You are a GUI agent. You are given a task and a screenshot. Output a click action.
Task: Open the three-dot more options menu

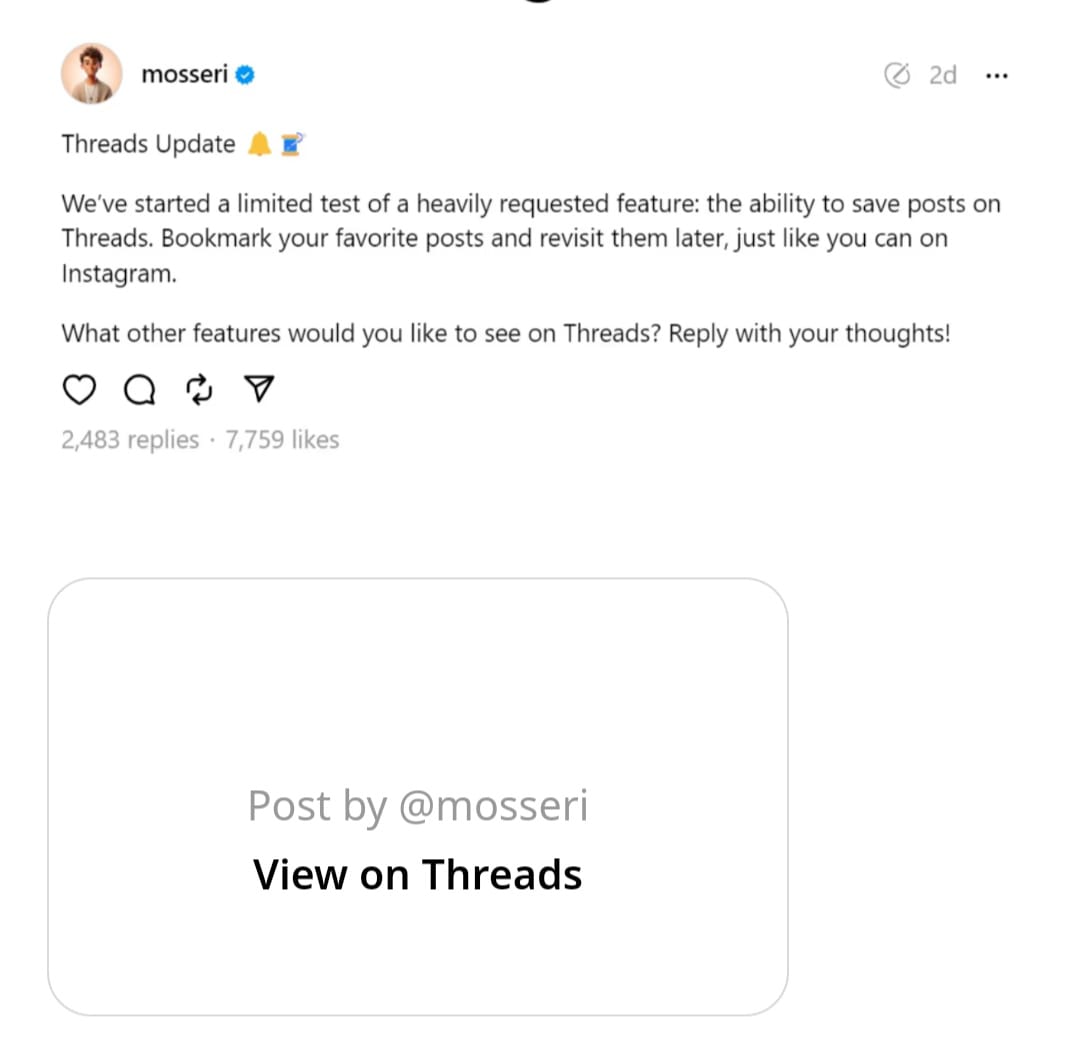[x=996, y=76]
